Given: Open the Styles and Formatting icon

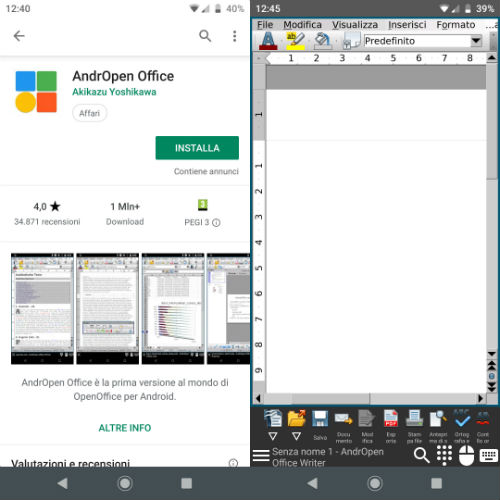Looking at the screenshot, I should [352, 41].
